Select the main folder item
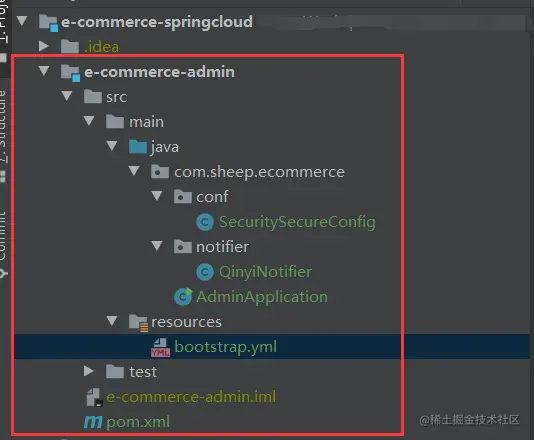534x440 pixels. [x=146, y=122]
